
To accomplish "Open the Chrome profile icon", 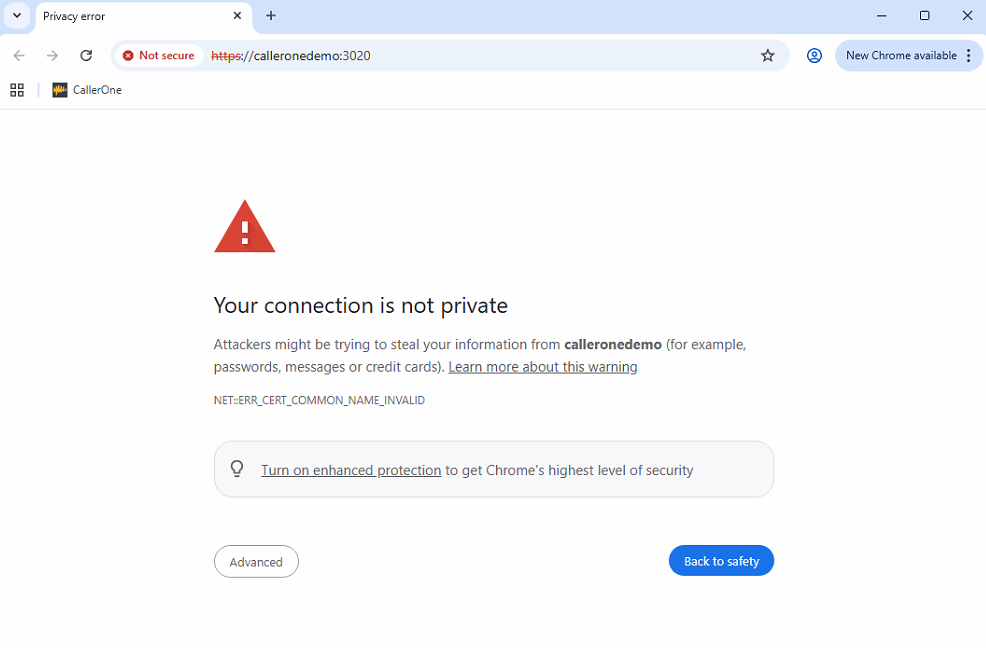I will coord(814,56).
